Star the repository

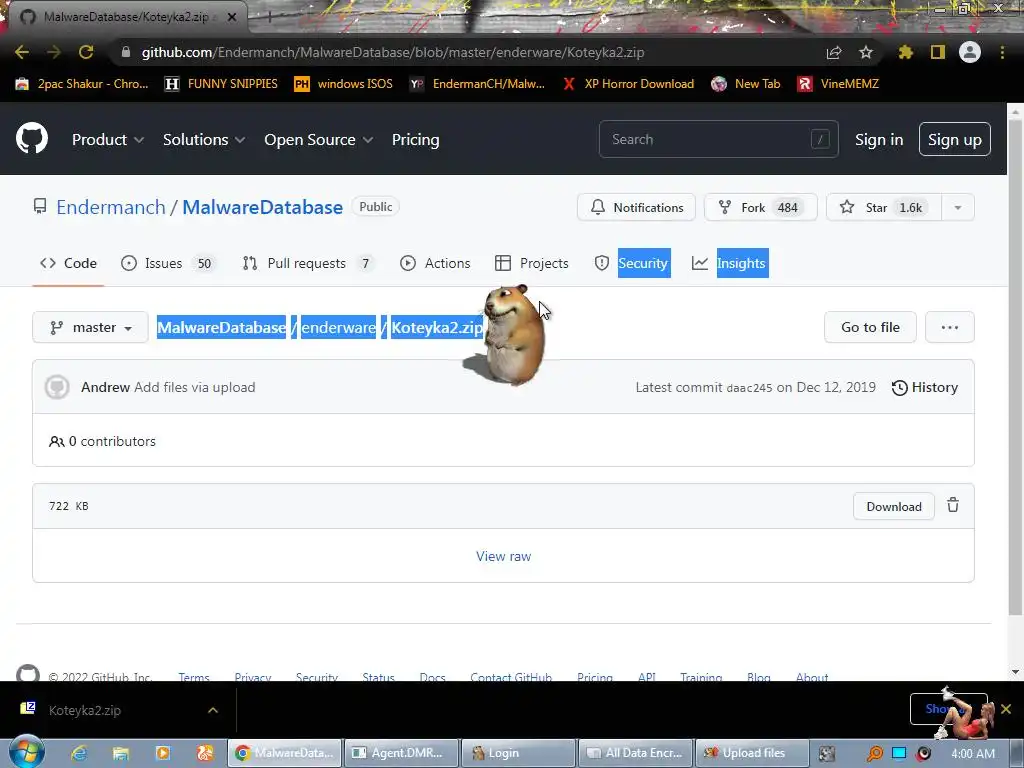pyautogui.click(x=884, y=207)
